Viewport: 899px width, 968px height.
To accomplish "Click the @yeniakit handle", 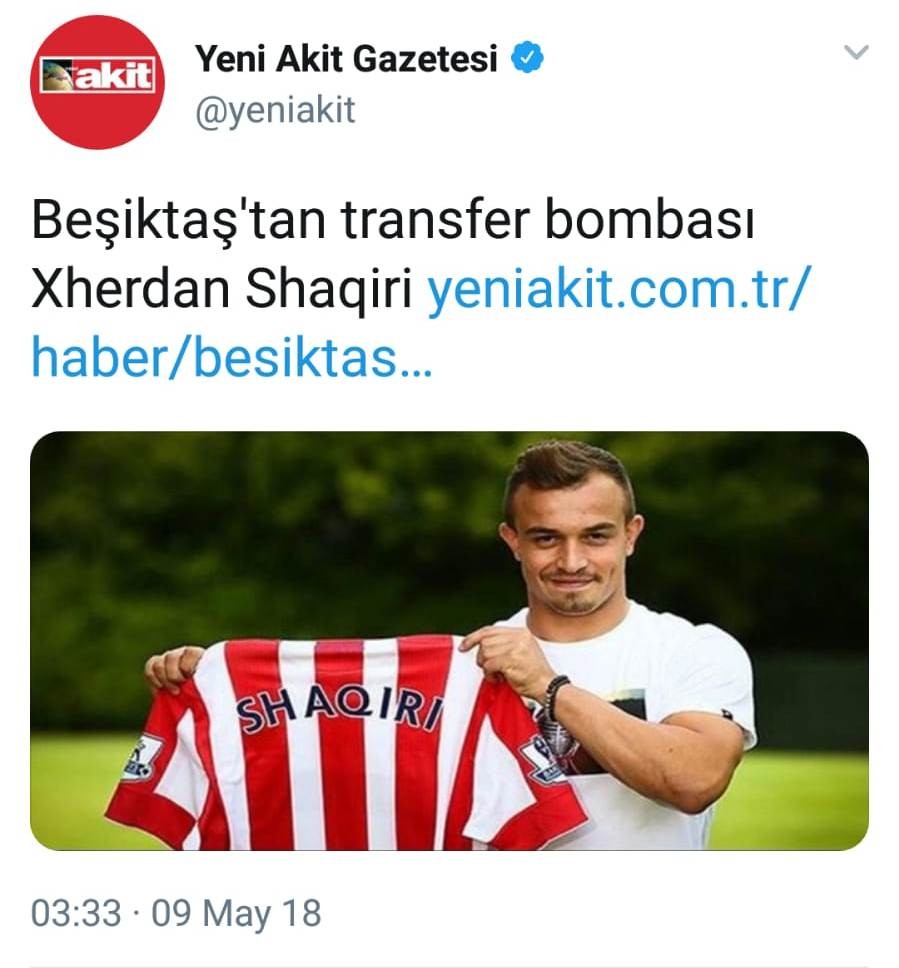I will pyautogui.click(x=275, y=111).
